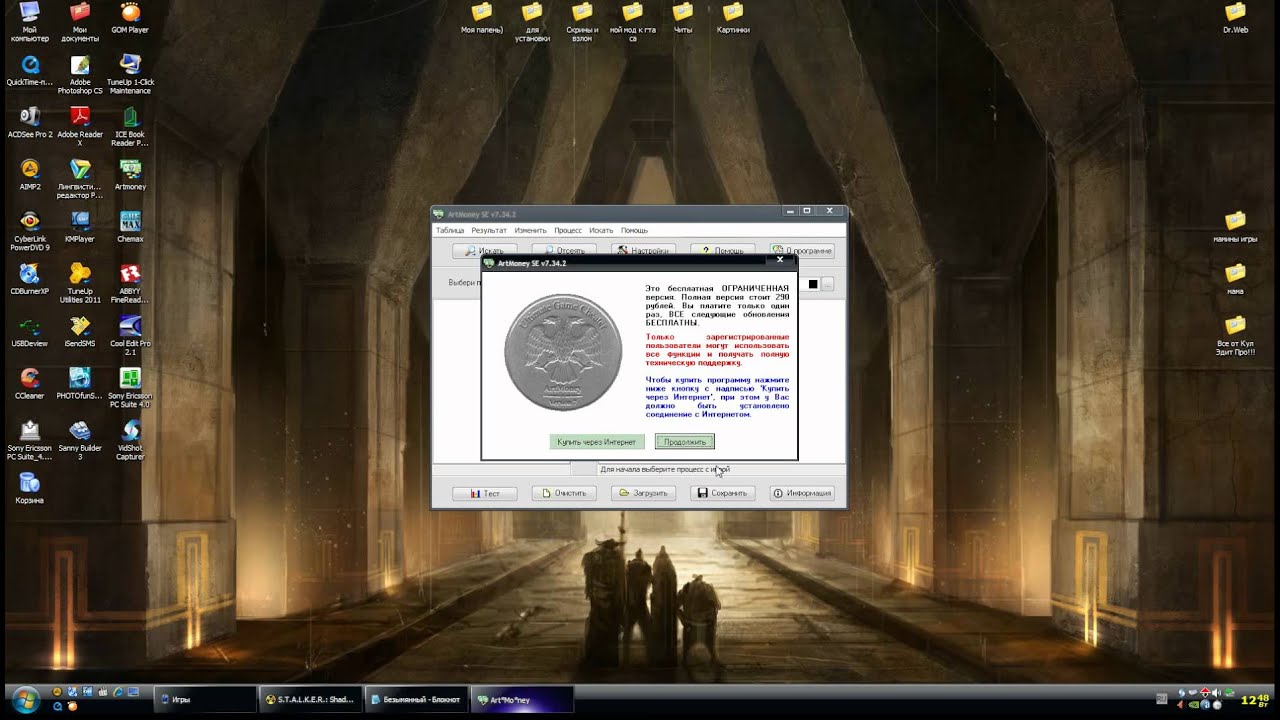Click the ArtMoney taskbar button
Screen dimensions: 1280x720
pyautogui.click(x=521, y=699)
